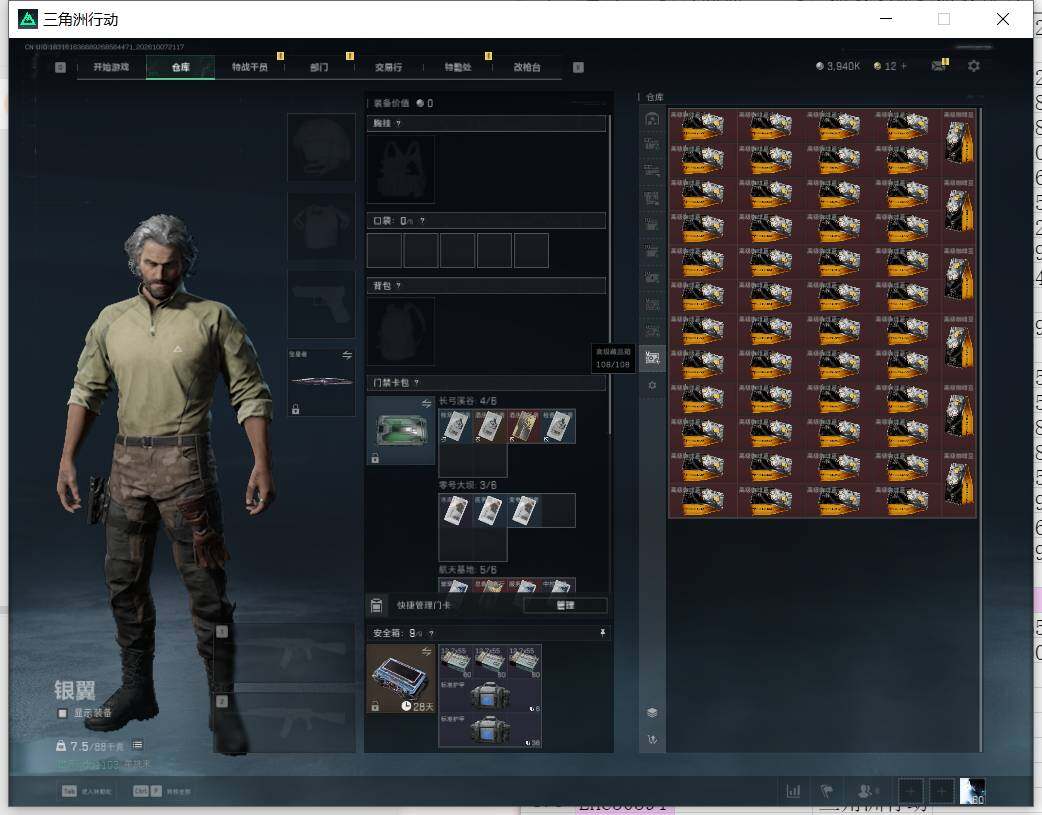
Task: Click the 胸挂 chest rig section header
Action: (486, 123)
